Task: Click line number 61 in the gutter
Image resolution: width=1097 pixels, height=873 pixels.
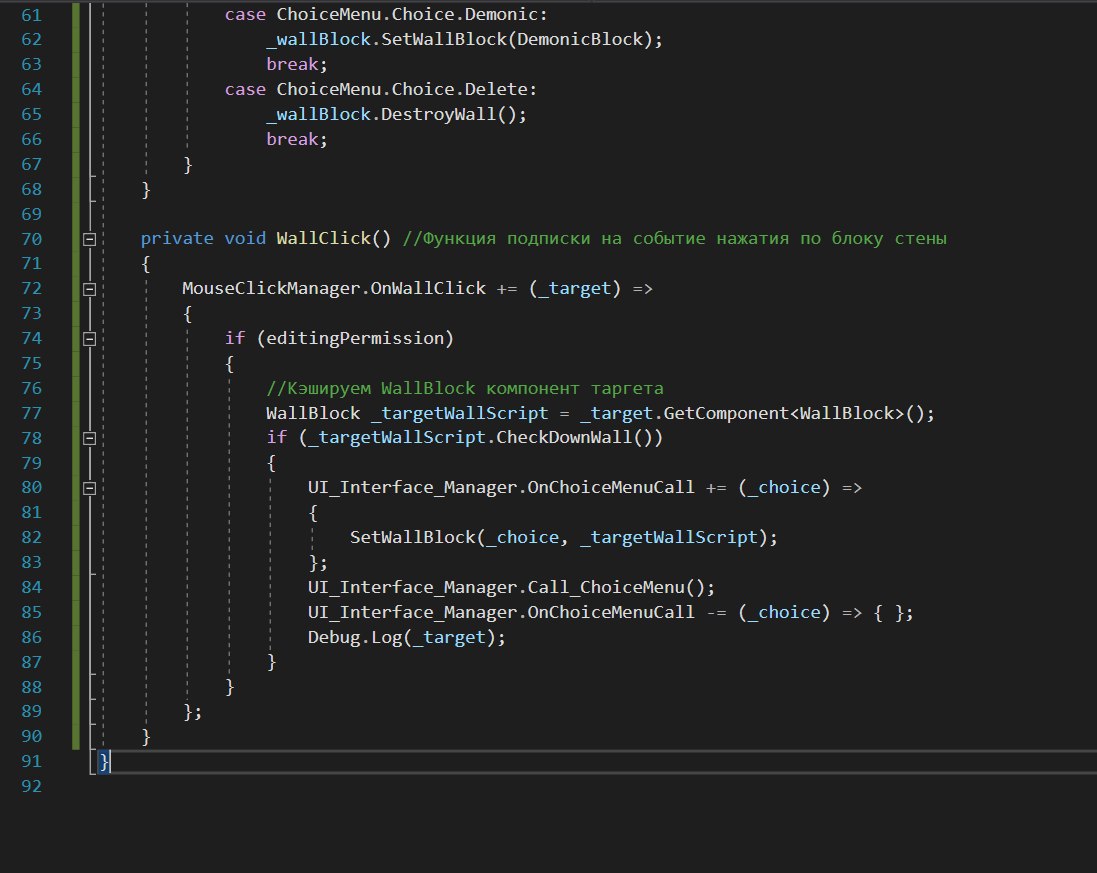Action: tap(31, 15)
